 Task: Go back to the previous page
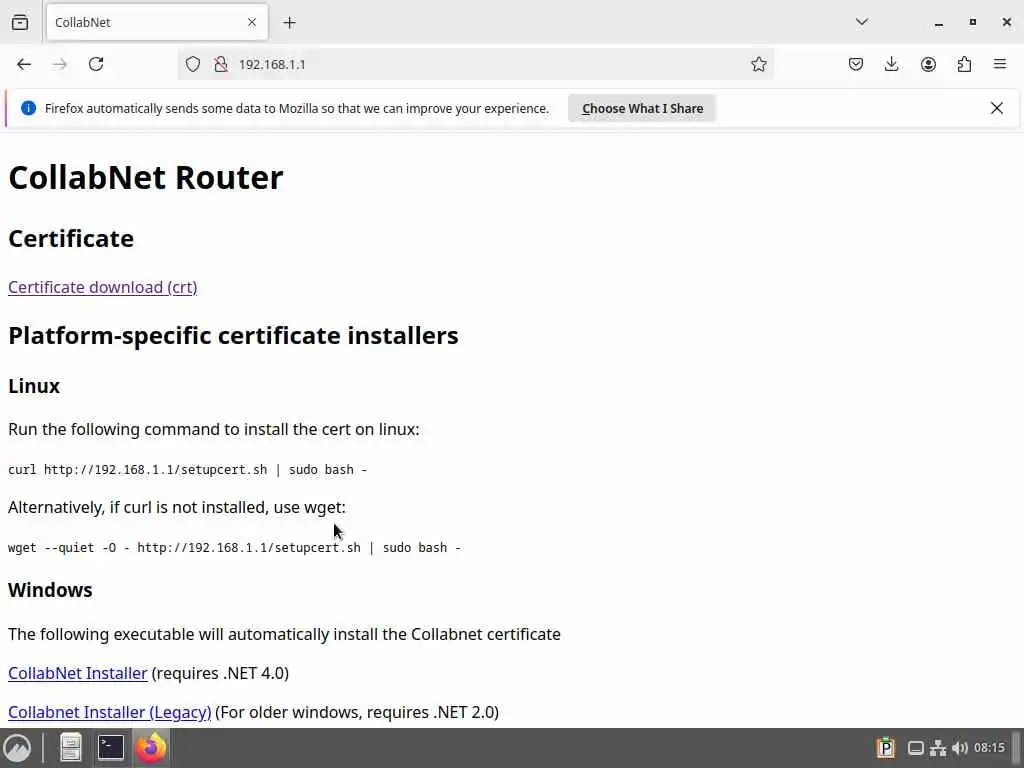24,64
